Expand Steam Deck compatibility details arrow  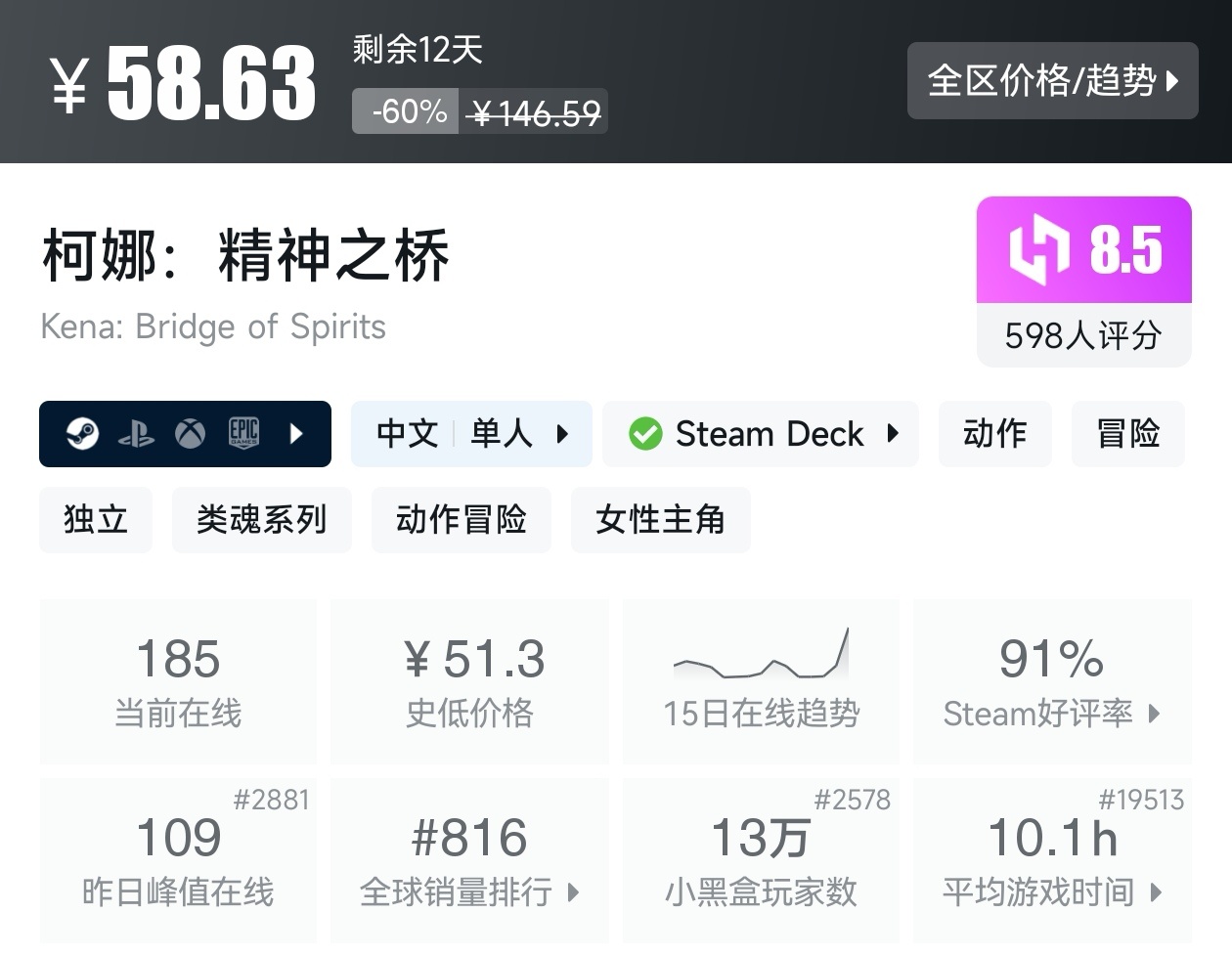click(x=892, y=434)
